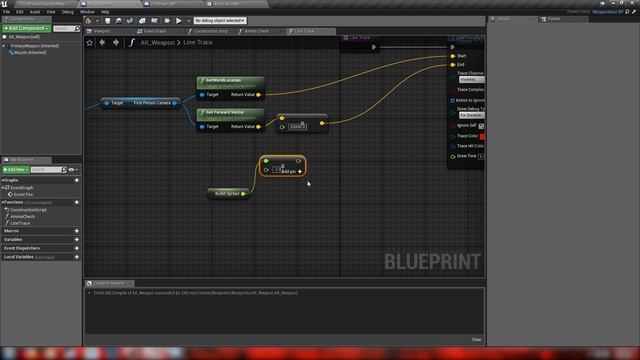Collapse the PrimaryWeapon (Inherited) component
The image size is (640, 360).
pyautogui.click(x=4, y=46)
